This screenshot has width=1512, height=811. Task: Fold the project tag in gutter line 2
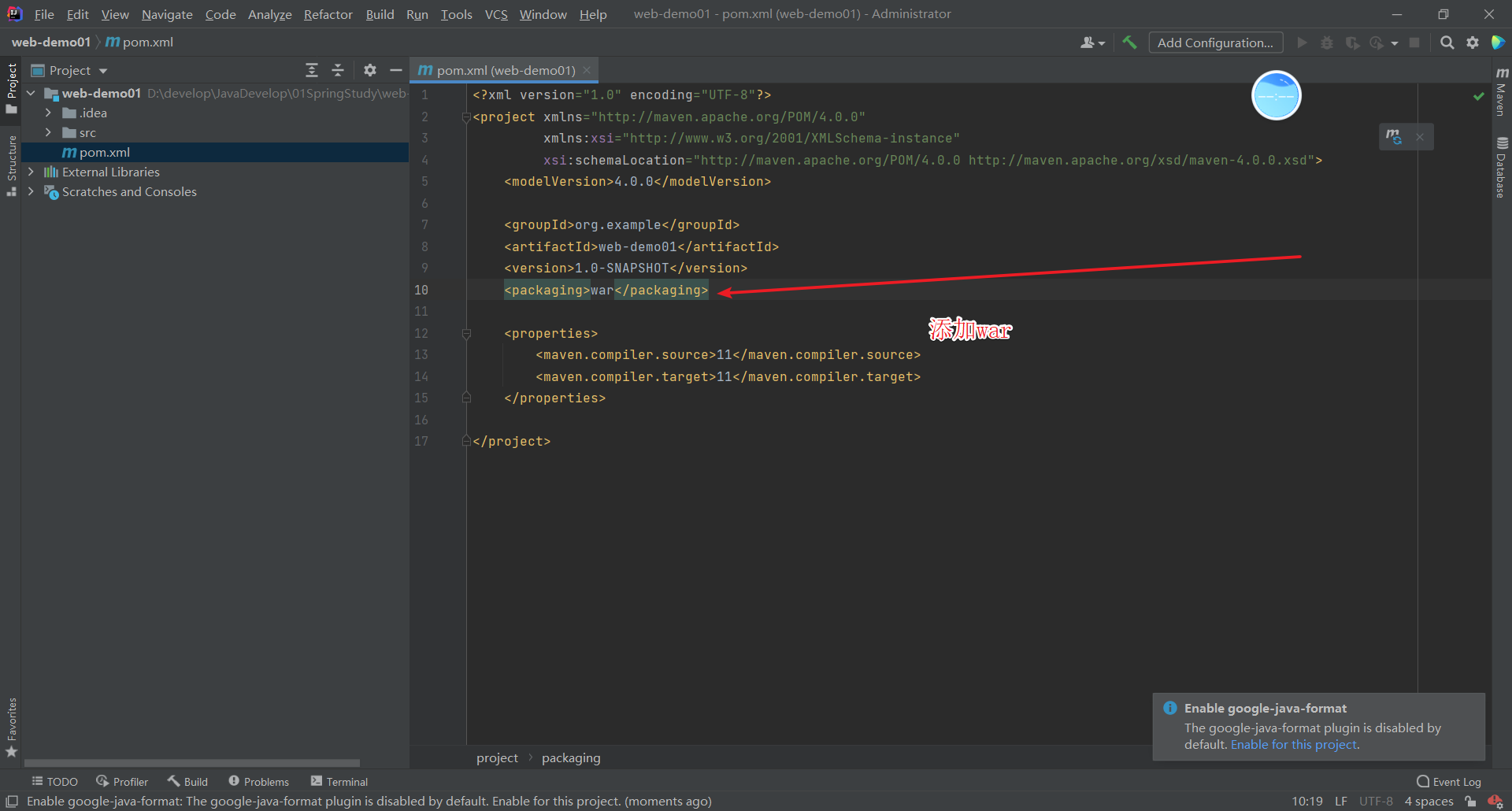pos(466,117)
